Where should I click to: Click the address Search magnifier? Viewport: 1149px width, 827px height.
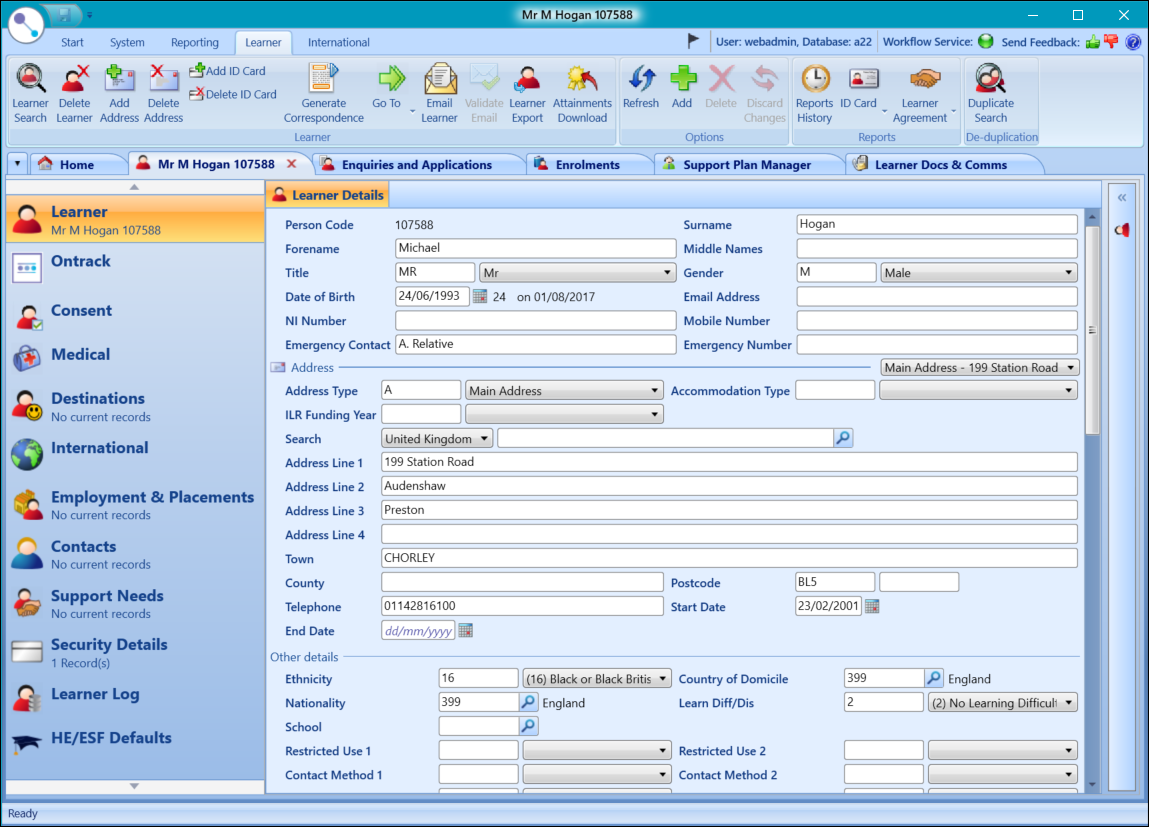841,437
